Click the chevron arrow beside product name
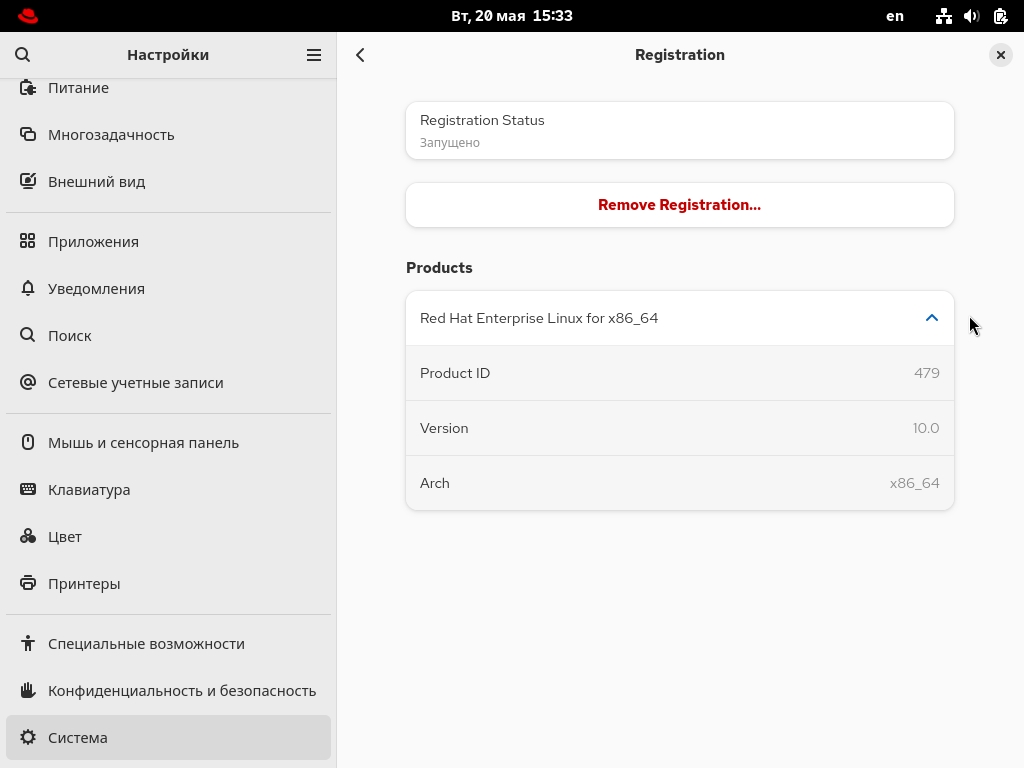1024x768 pixels. 931,318
